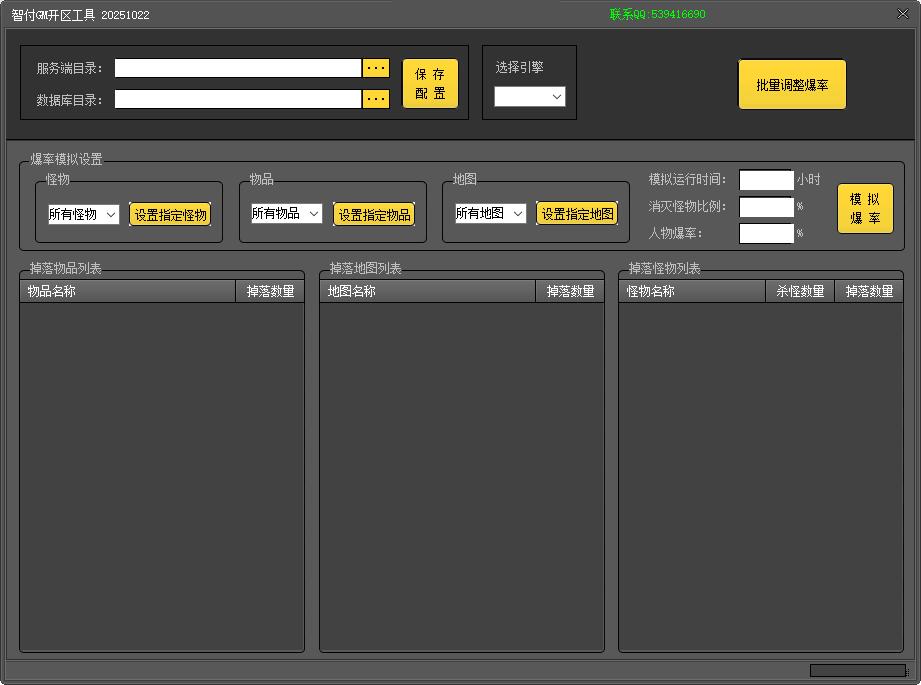Click the 消灭怪物比例 input field
The height and width of the screenshot is (685, 921).
pos(767,207)
